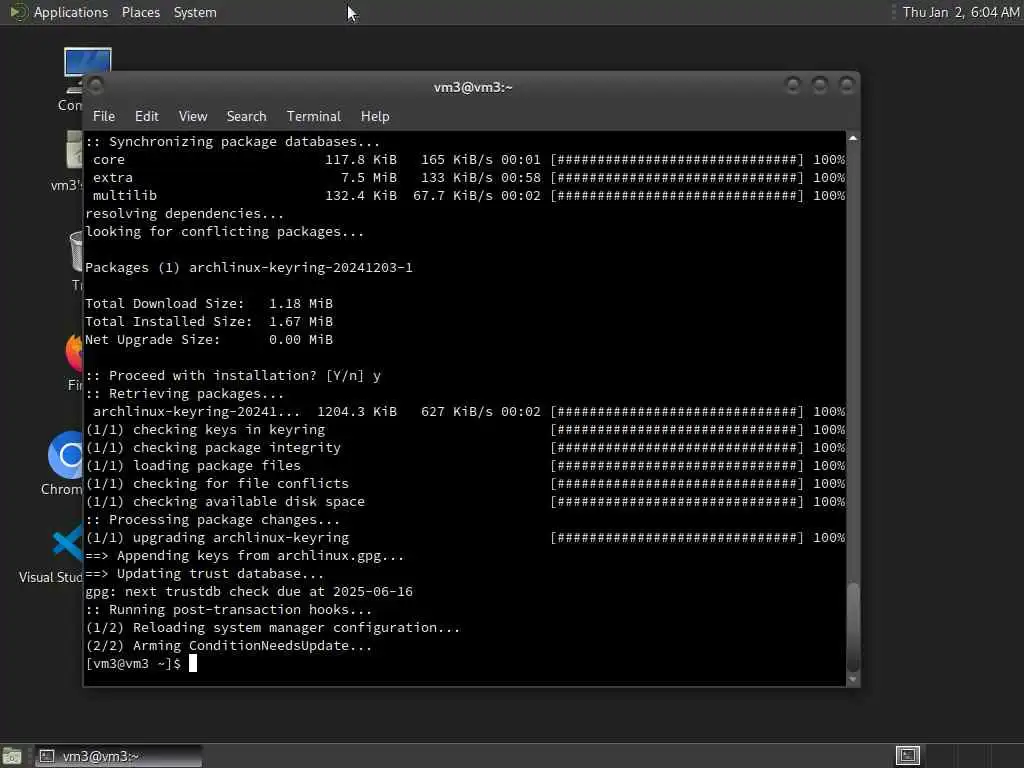This screenshot has height=768, width=1024.
Task: Click the 'loading package files' line
Action: 193,466
